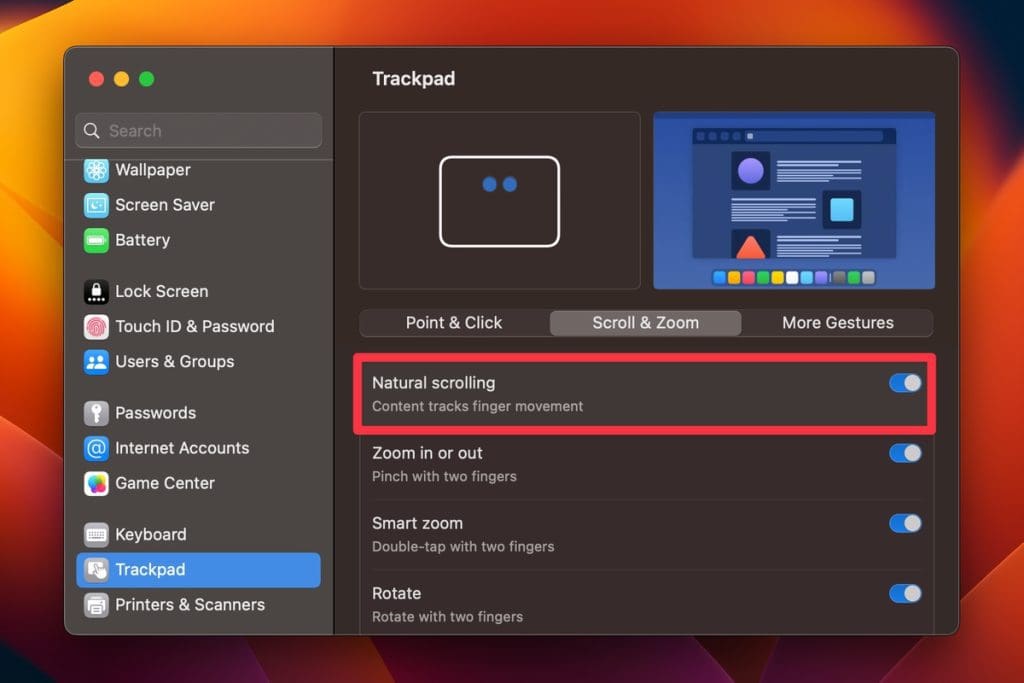Close the System Settings window
Image resolution: width=1024 pixels, height=683 pixels.
click(97, 79)
